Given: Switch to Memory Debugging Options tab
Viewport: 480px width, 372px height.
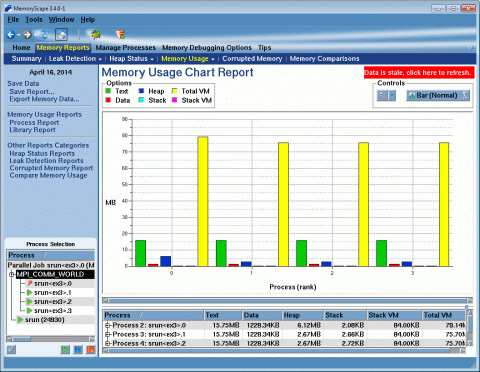Looking at the screenshot, I should coord(207,48).
